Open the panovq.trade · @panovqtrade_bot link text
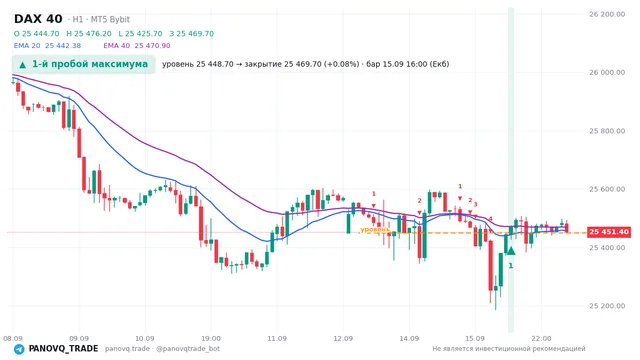The height and width of the screenshot is (360, 640). 162,349
